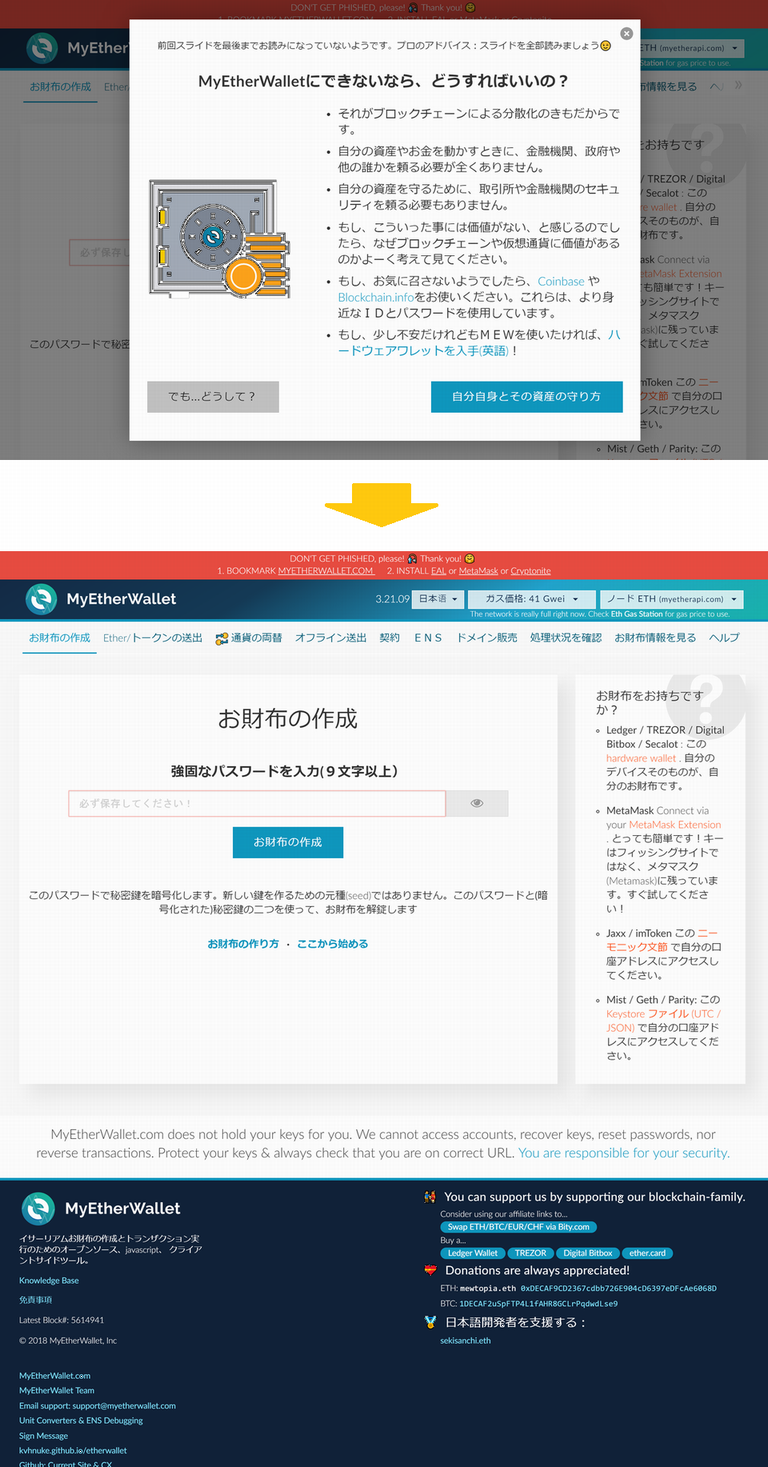Open the ノード ETH (myetherapi.com) dropdown
The image size is (768, 1467).
click(x=672, y=599)
